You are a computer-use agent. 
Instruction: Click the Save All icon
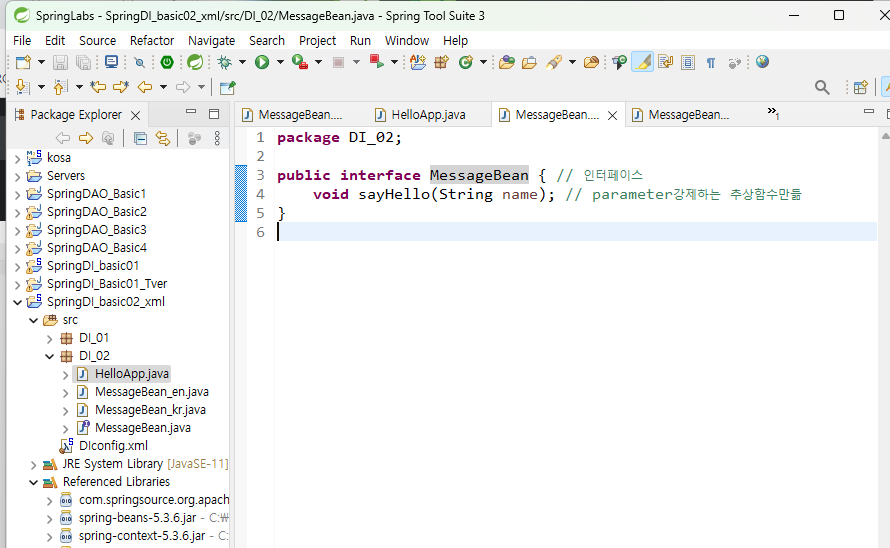[83, 62]
